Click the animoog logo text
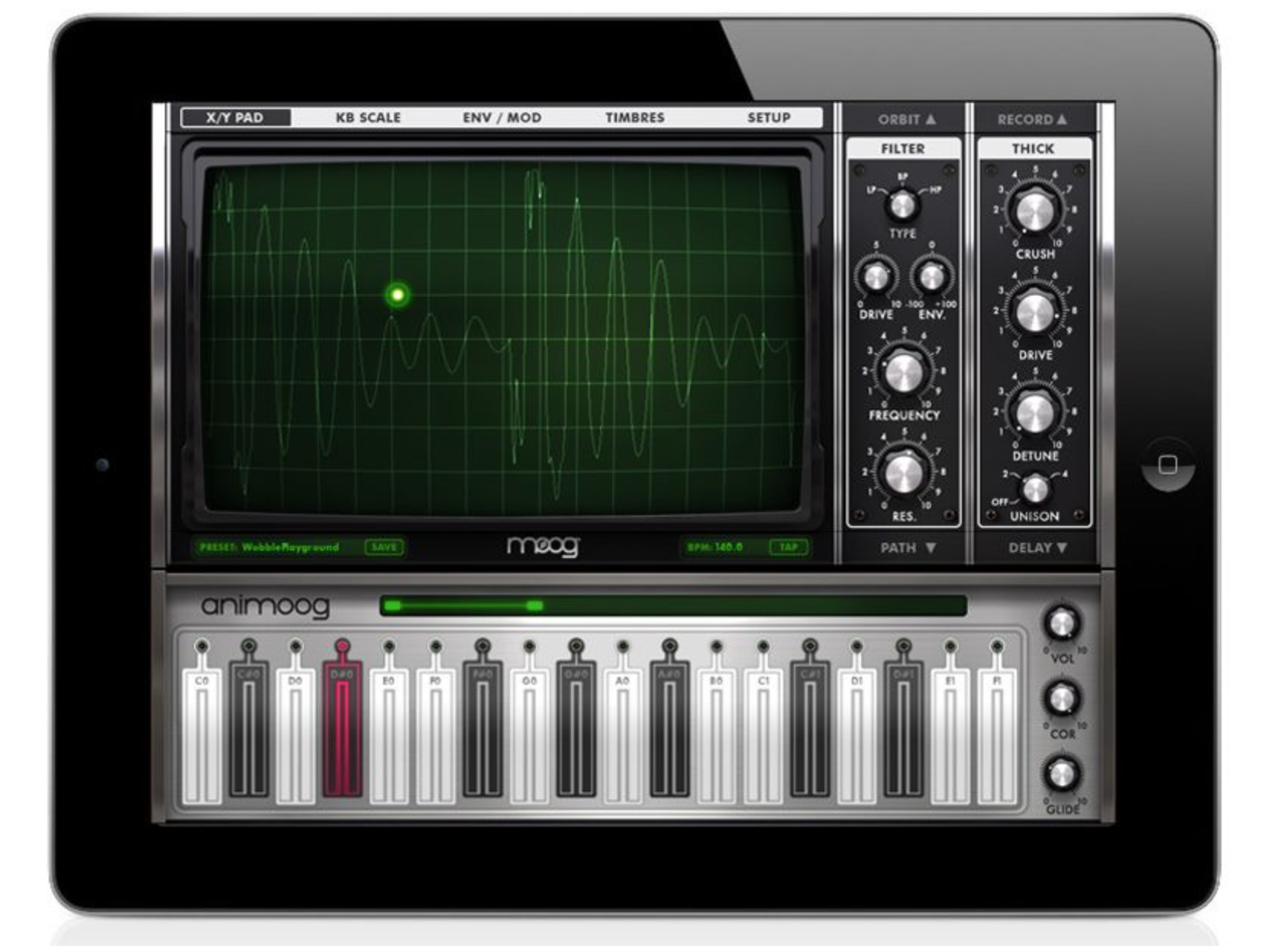Viewport: 1271px width, 952px height. click(265, 605)
